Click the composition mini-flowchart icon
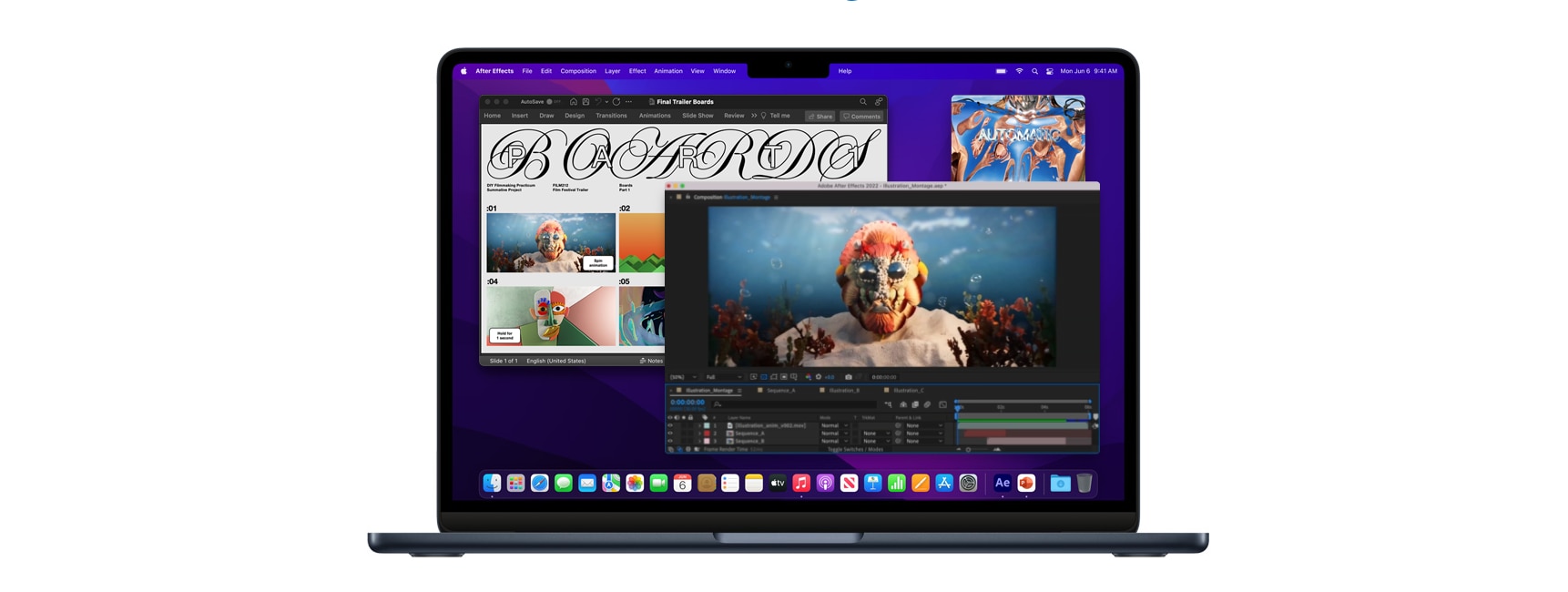The width and height of the screenshot is (1568, 592). point(888,404)
